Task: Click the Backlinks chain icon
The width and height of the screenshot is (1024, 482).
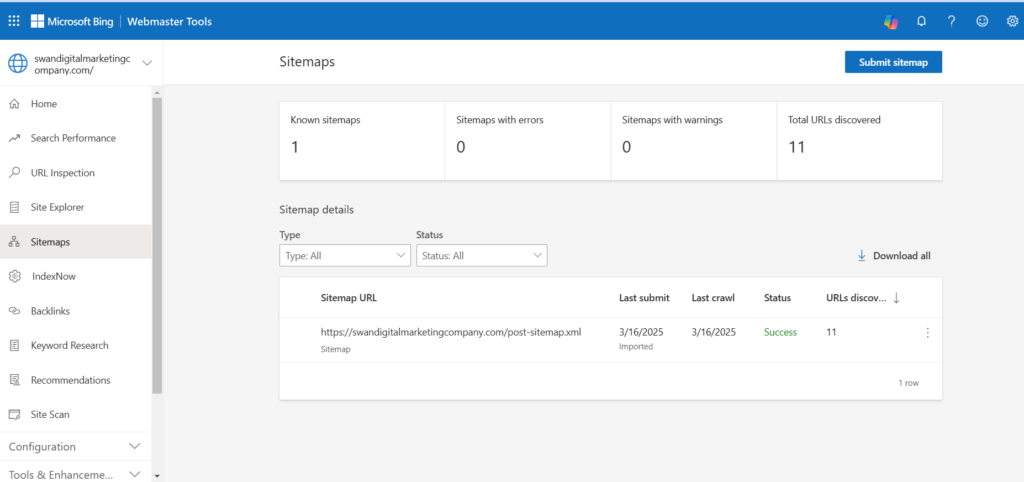Action: [x=14, y=311]
